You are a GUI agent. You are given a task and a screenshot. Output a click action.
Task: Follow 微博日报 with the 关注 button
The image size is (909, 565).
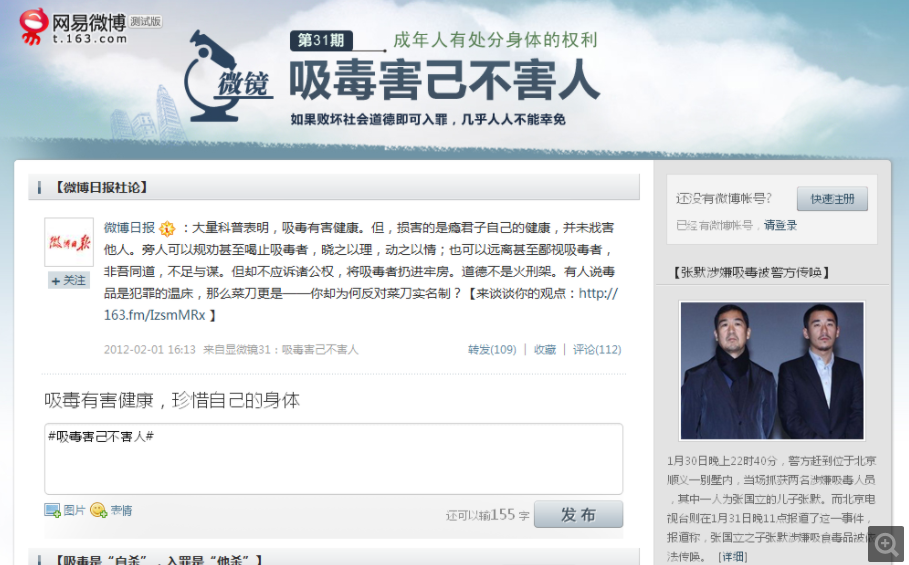click(x=69, y=280)
